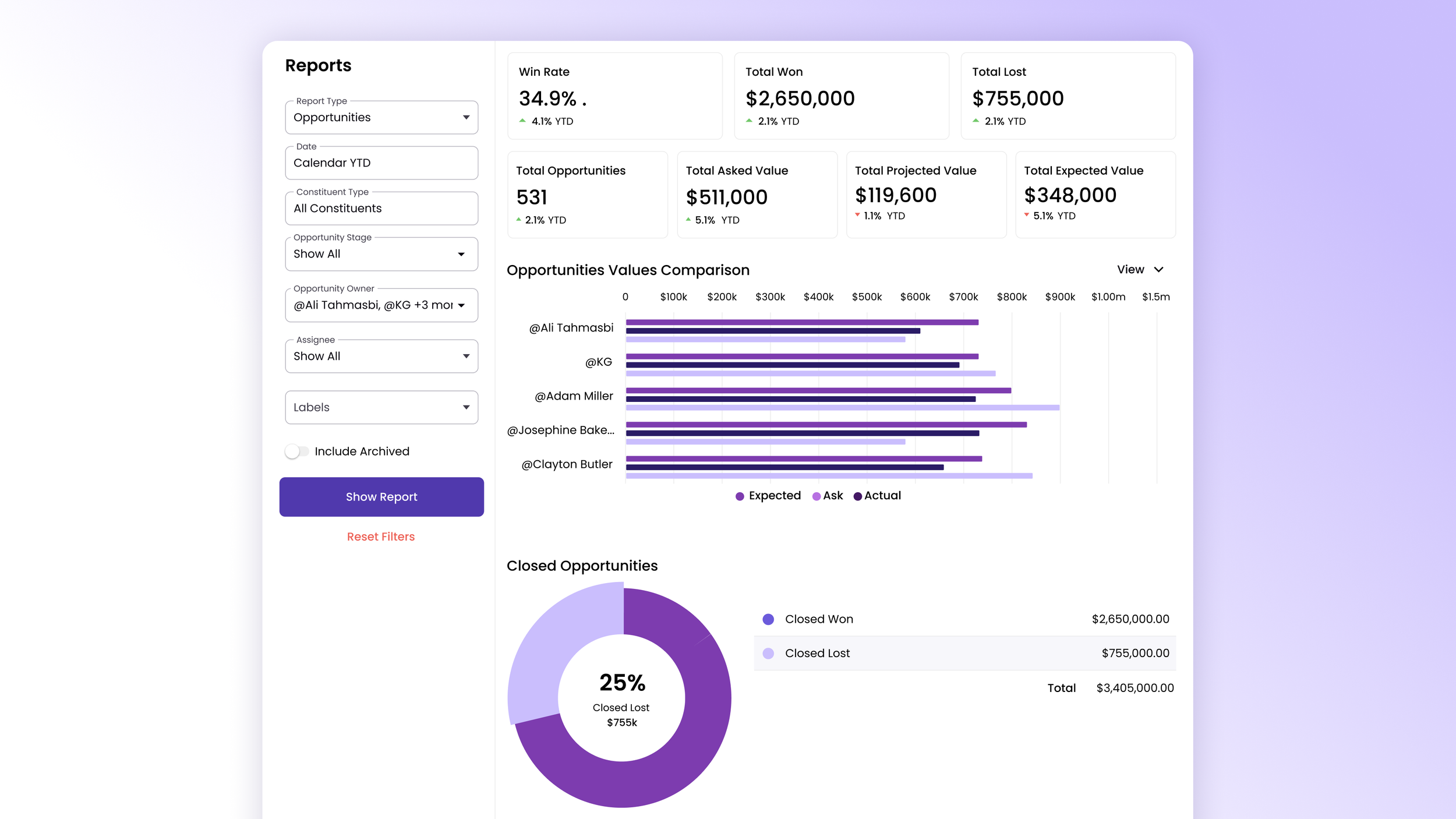Click the Constituent Type field
This screenshot has height=819, width=1456.
pyautogui.click(x=381, y=209)
